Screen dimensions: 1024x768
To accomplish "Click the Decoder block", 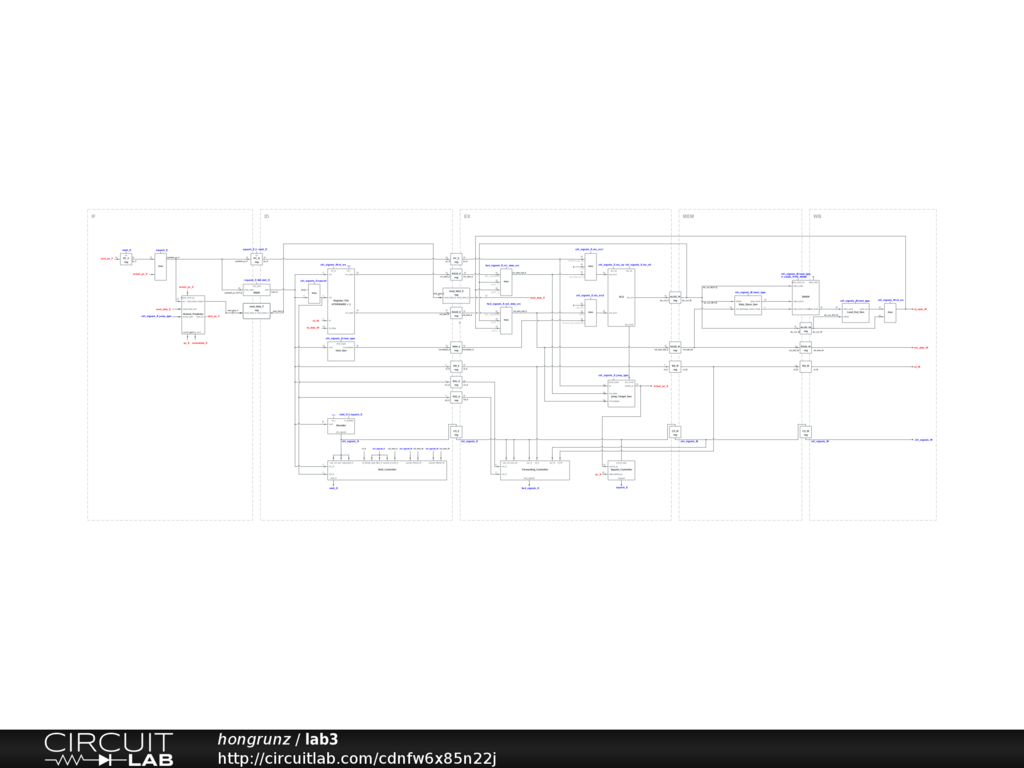I will tap(341, 426).
